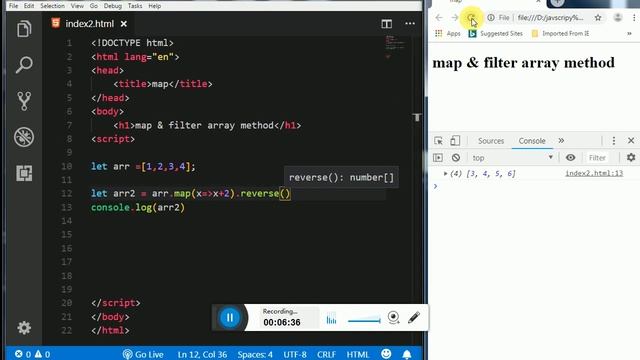Click CRLF end of line setting
Image resolution: width=640 pixels, height=360 pixels.
click(327, 354)
